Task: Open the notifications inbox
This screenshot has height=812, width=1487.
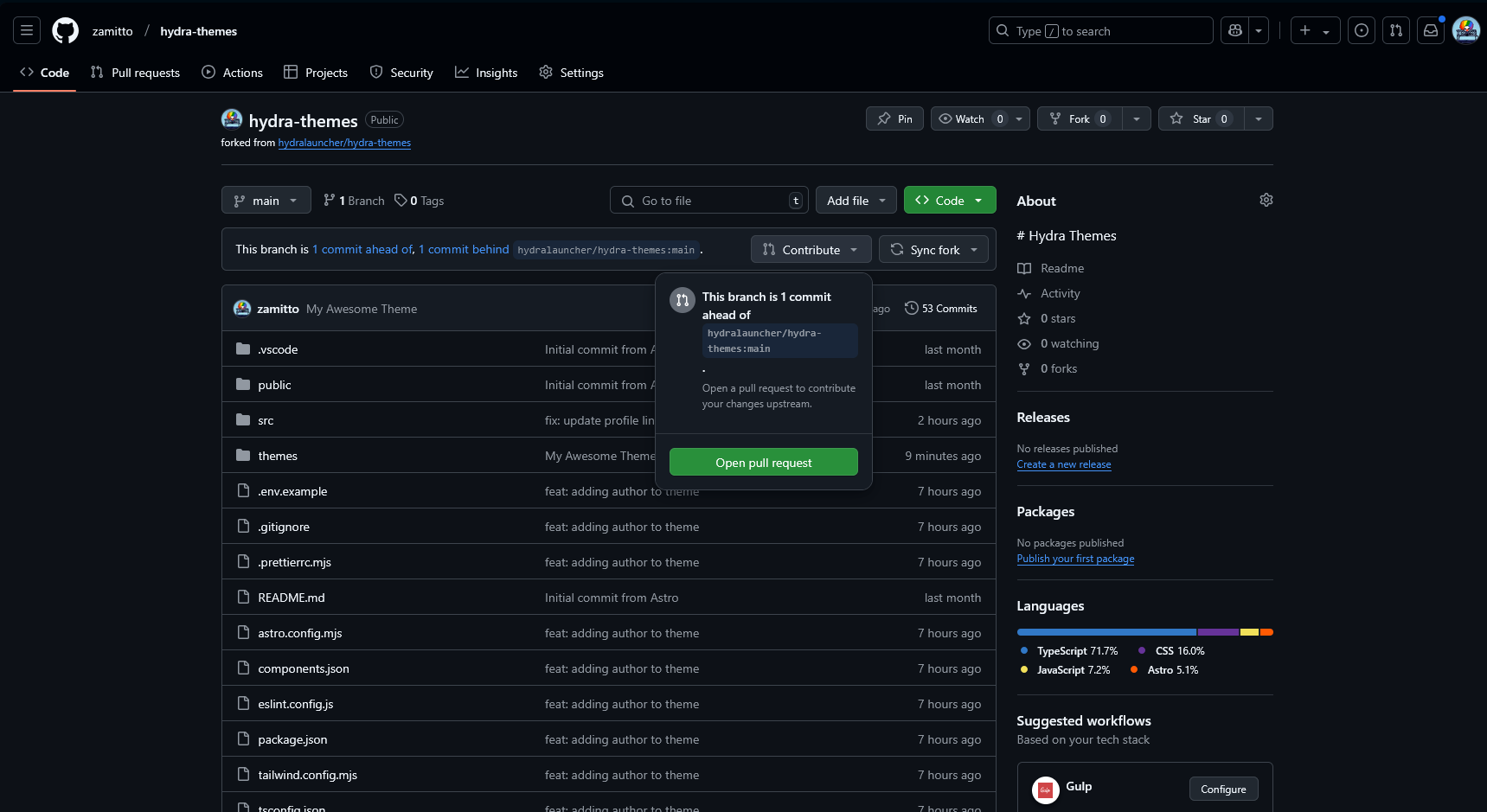Action: [1430, 30]
